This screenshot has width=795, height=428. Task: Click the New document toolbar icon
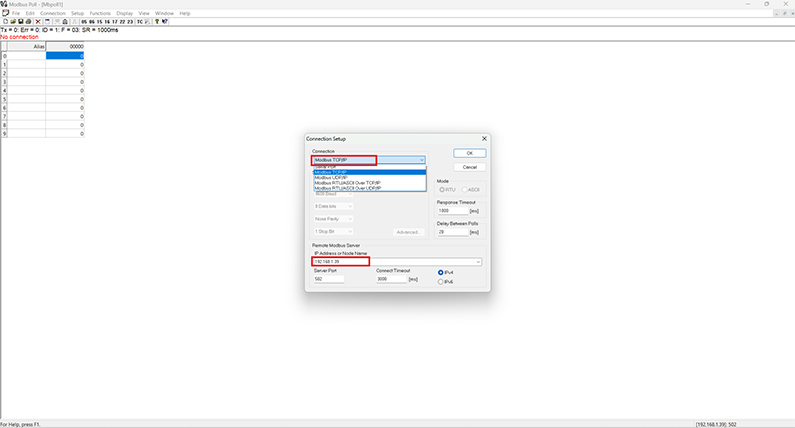point(5,21)
